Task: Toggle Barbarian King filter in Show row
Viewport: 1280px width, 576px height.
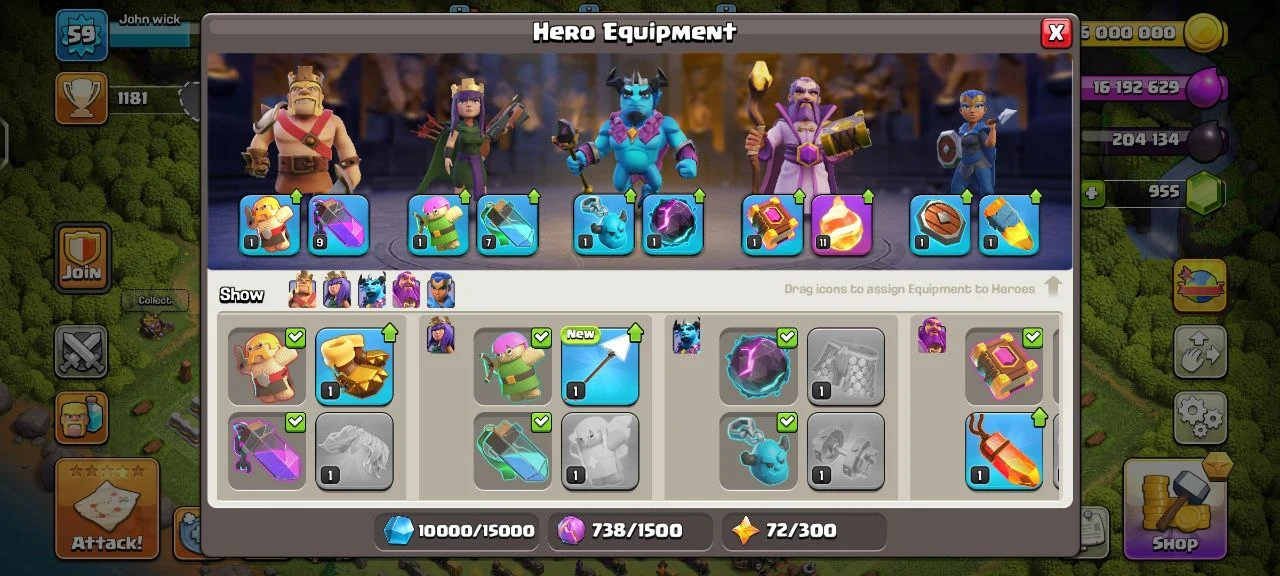Action: 302,290
